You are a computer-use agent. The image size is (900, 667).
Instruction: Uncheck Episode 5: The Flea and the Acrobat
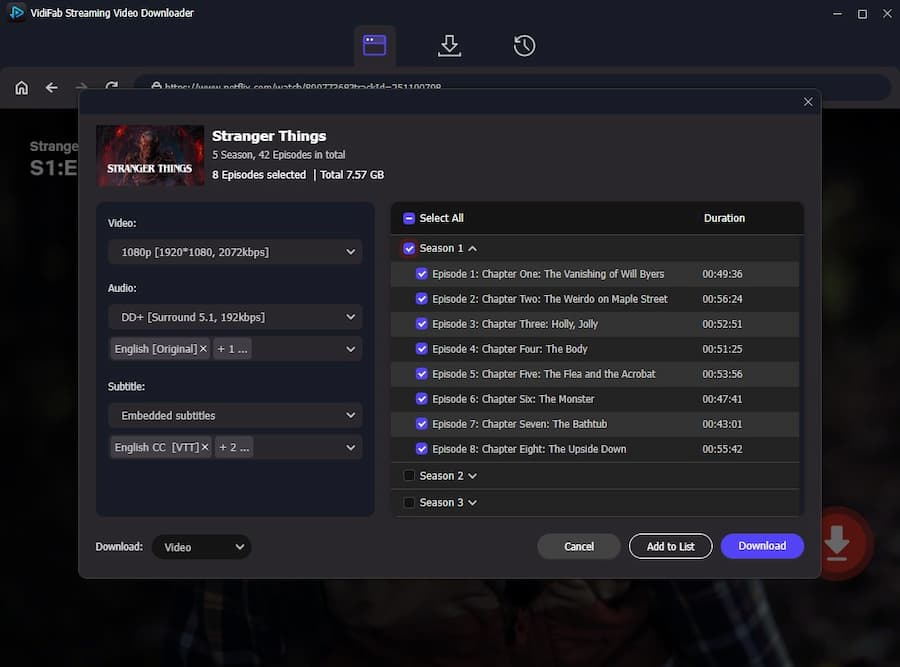pos(422,373)
